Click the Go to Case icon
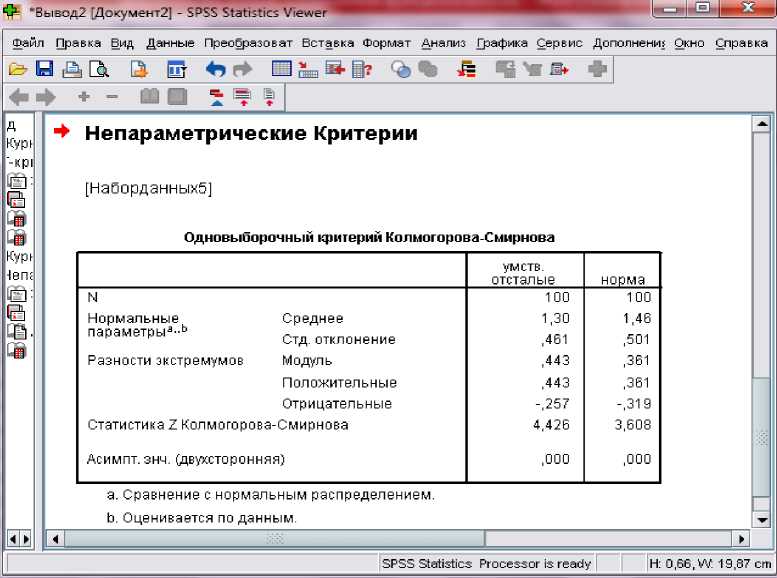Screen dimensions: 777x578 coord(308,69)
